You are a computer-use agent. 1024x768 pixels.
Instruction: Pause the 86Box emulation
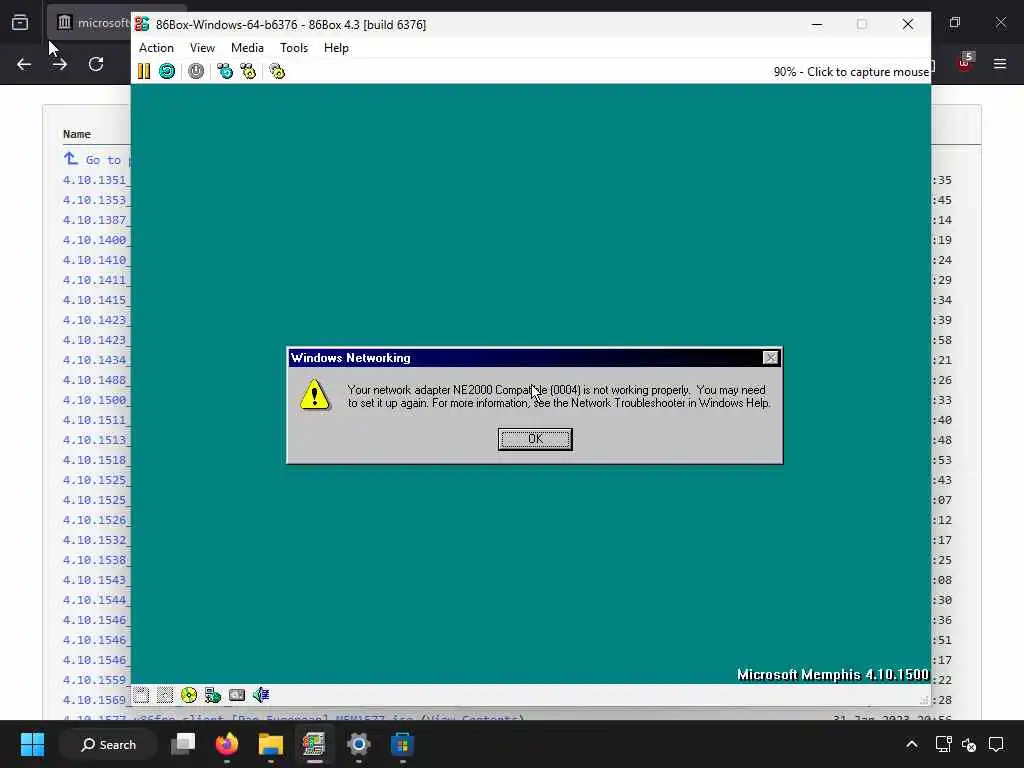144,71
